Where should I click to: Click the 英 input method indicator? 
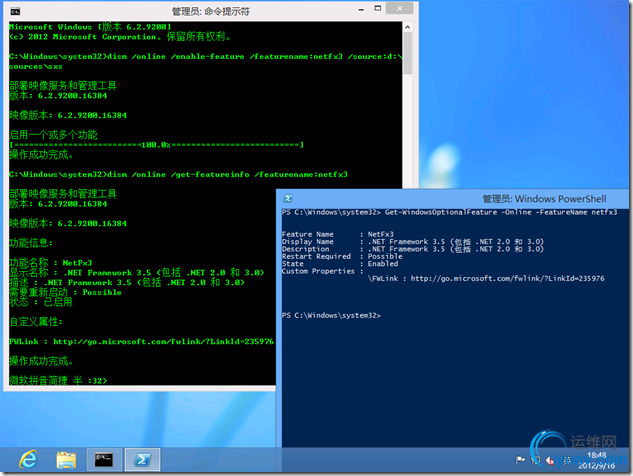tap(567, 460)
